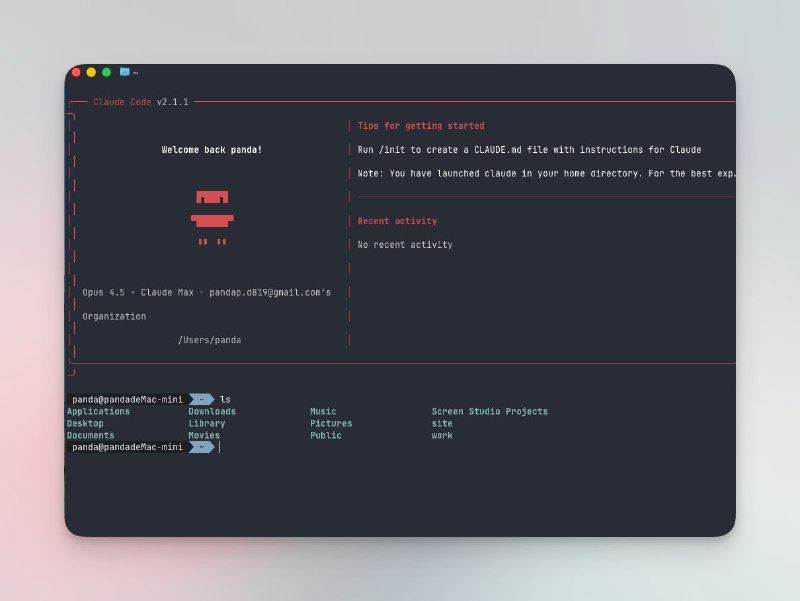Click the folder icon in the title bar
The width and height of the screenshot is (800, 601).
[124, 72]
